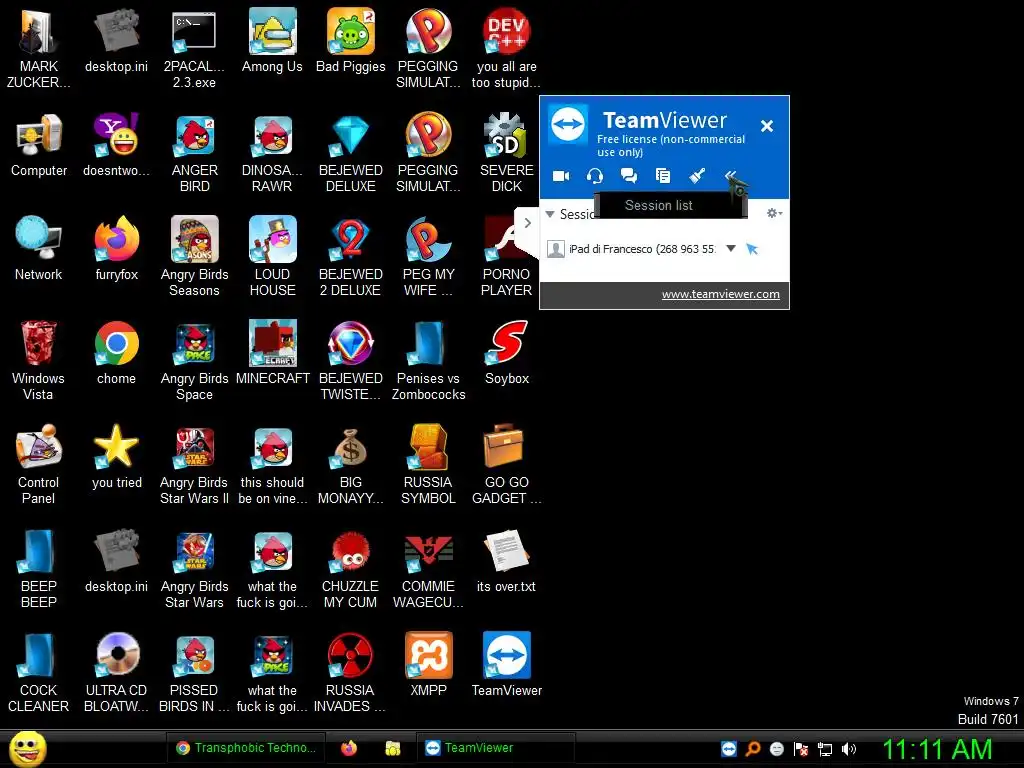1024x768 pixels.
Task: Select the ANGER BIRD desktop icon
Action: pyautogui.click(x=195, y=153)
